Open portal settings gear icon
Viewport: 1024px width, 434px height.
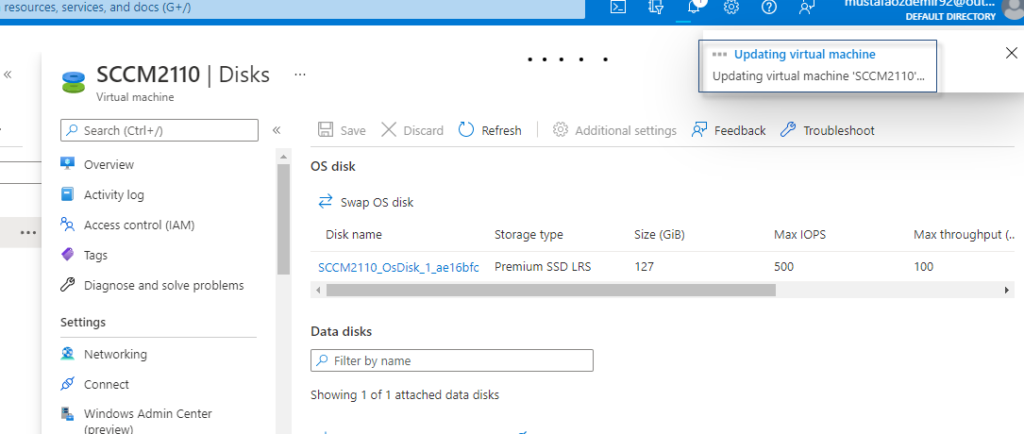pyautogui.click(x=731, y=7)
